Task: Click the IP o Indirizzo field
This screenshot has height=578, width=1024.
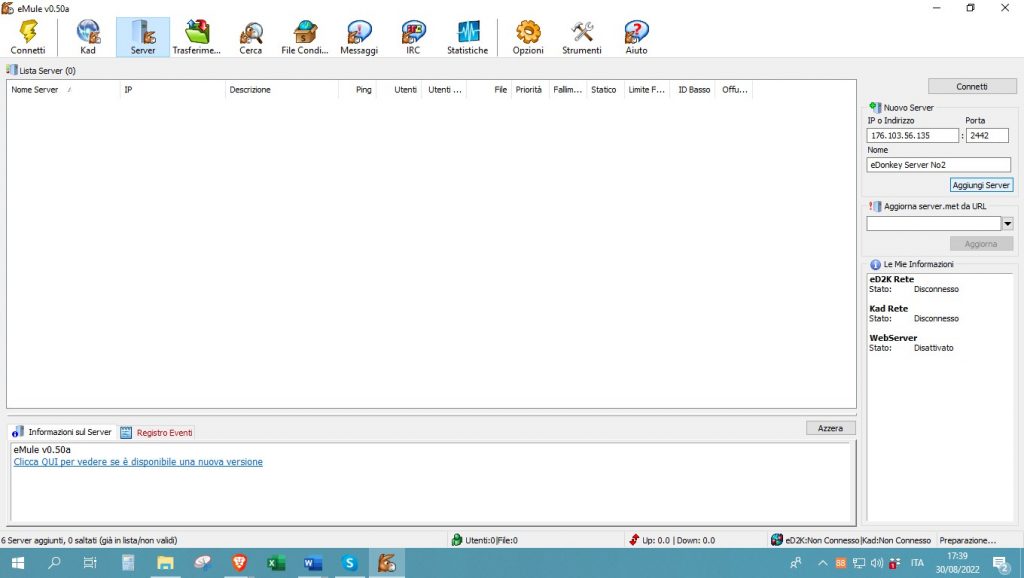Action: 912,136
